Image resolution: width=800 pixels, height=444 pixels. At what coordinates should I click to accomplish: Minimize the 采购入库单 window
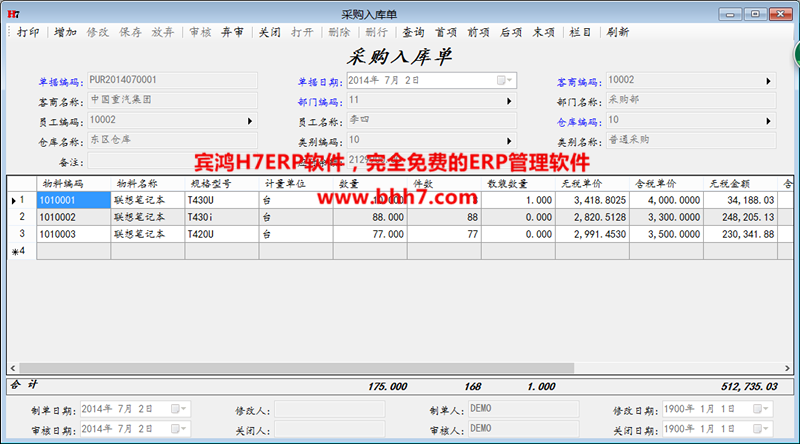pyautogui.click(x=730, y=14)
